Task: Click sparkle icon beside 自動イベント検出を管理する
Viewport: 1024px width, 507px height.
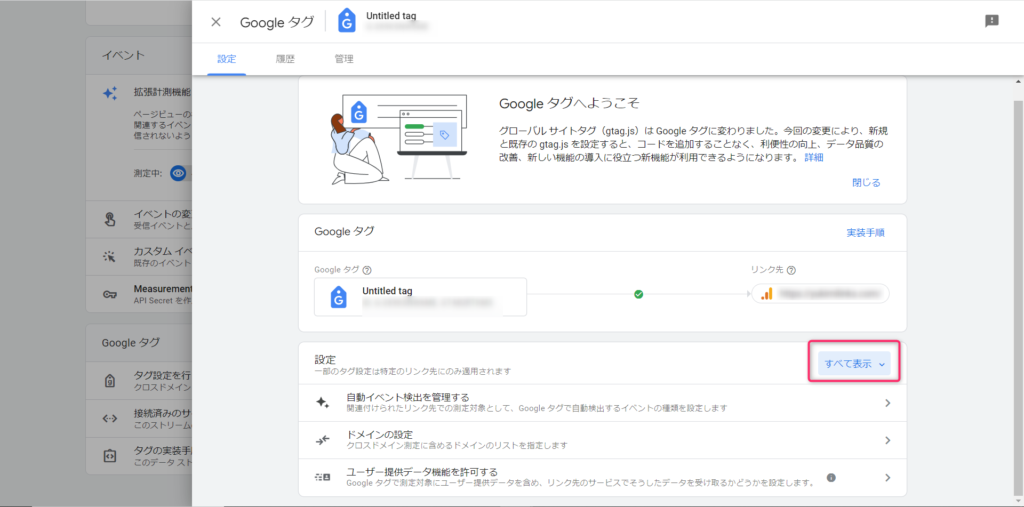Action: point(323,402)
